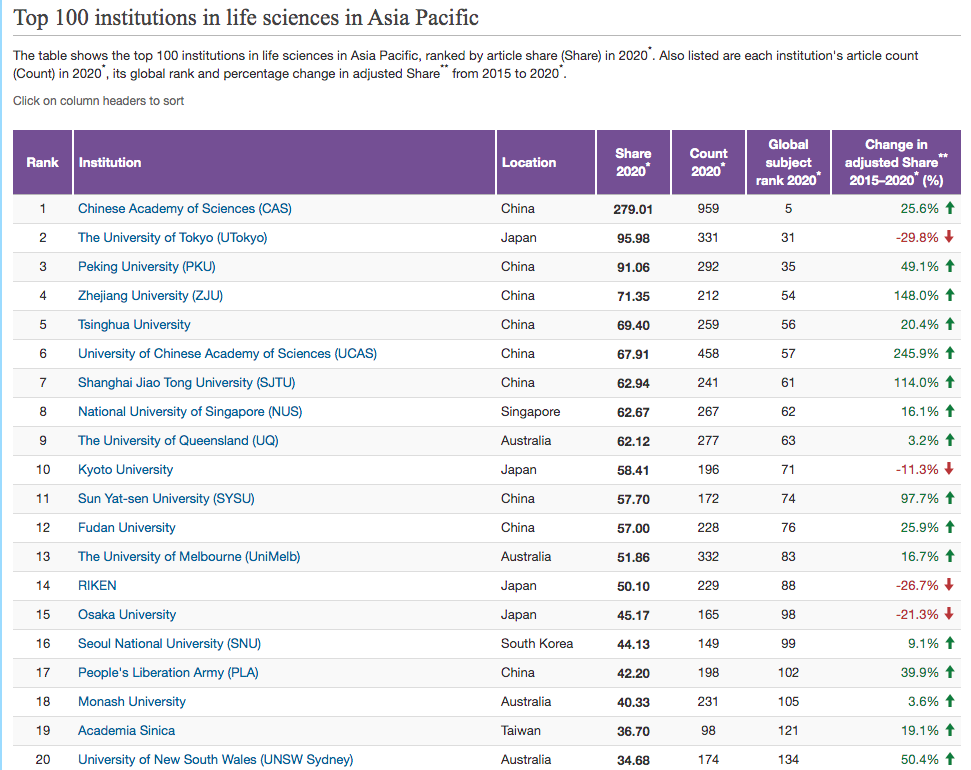Open The University of Tokyo (UTokyo) link
The image size is (971, 770).
click(x=172, y=238)
